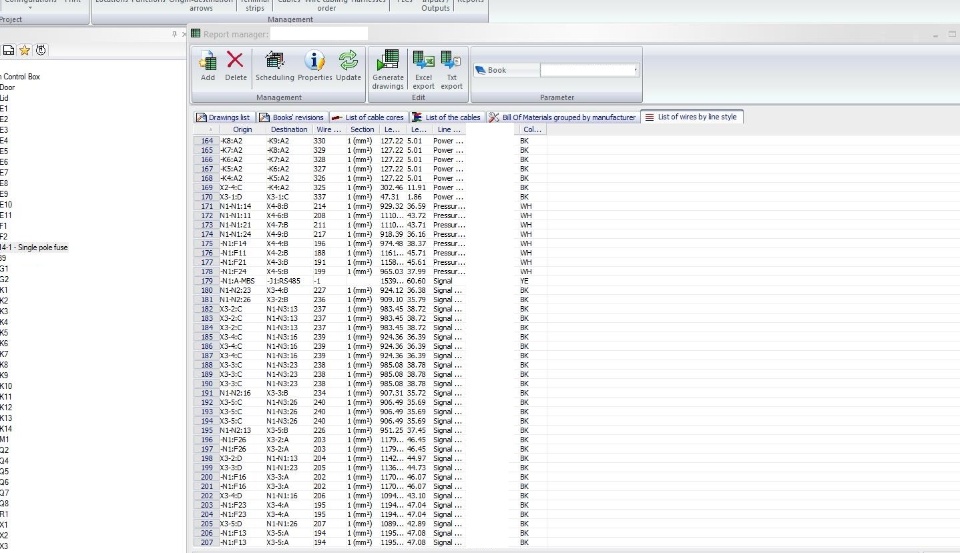
Task: Click the Wire column header
Action: click(x=329, y=129)
